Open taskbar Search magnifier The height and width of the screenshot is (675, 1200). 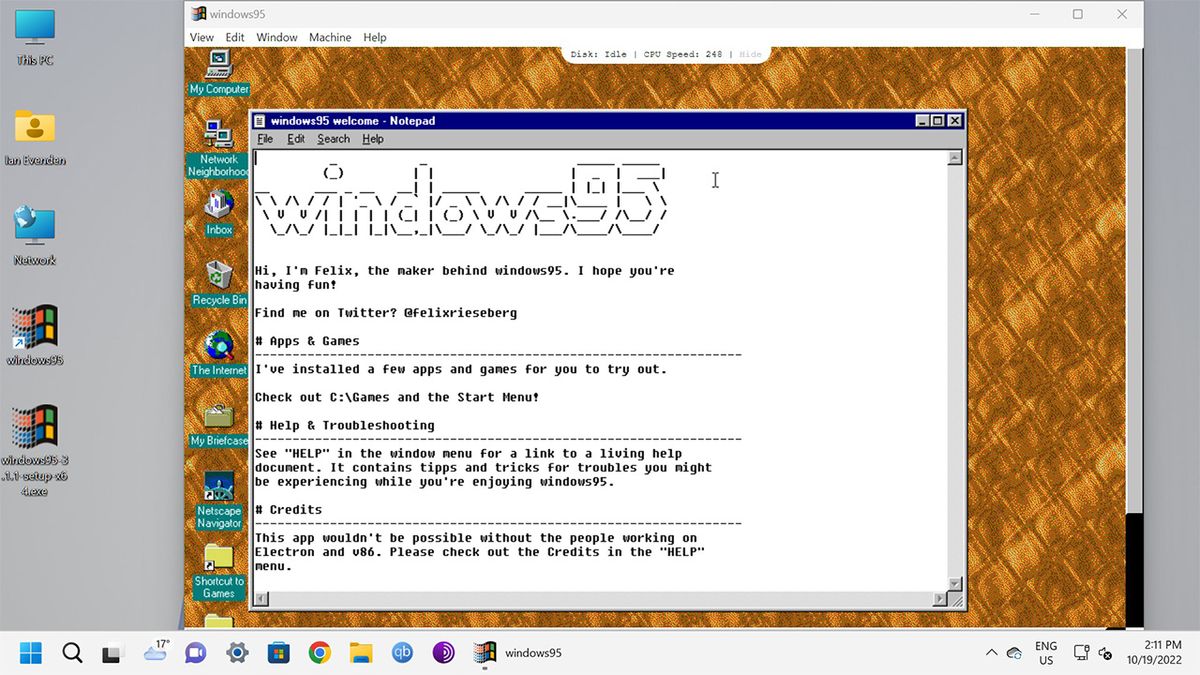click(x=72, y=653)
